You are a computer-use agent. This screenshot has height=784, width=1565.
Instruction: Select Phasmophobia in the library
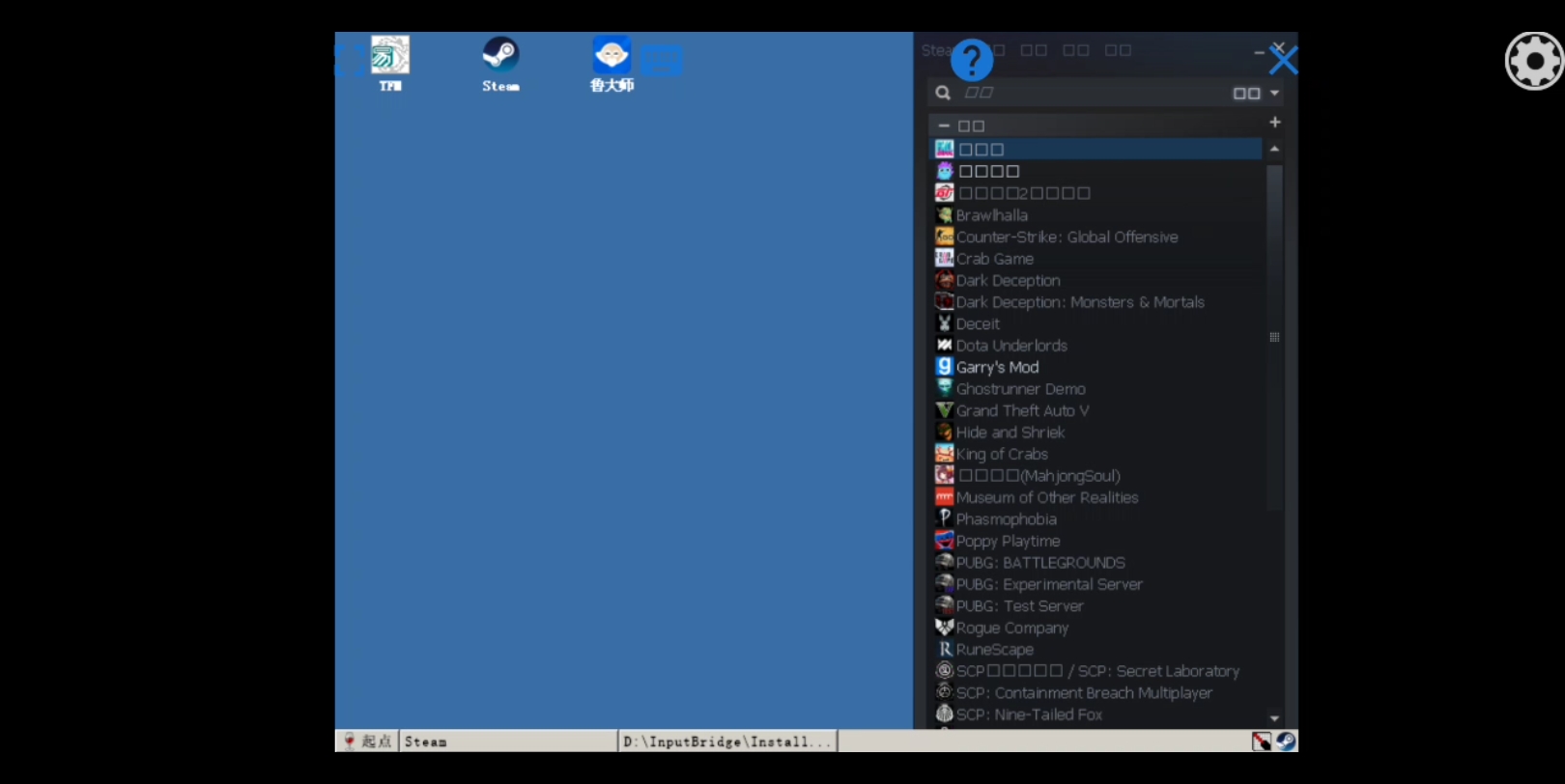point(1095,519)
